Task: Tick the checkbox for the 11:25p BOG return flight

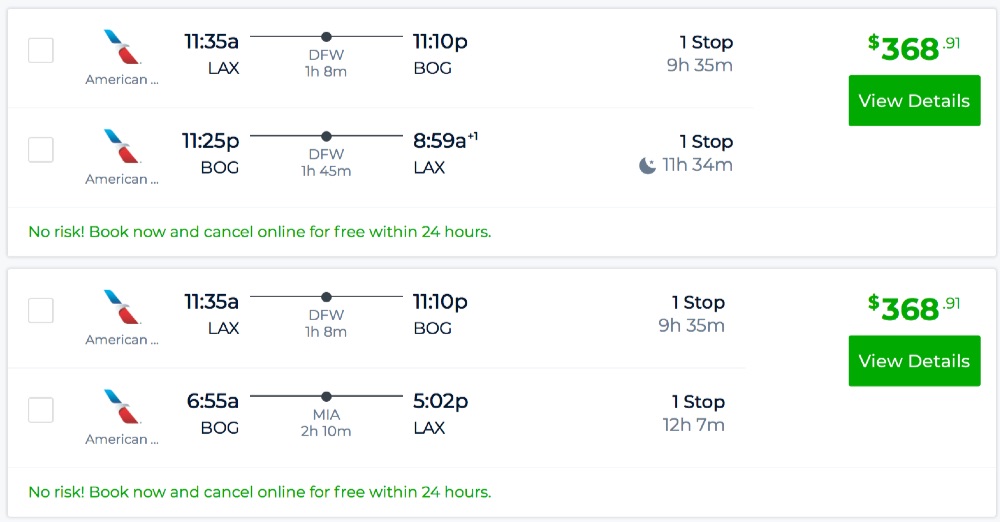Action: click(x=41, y=150)
